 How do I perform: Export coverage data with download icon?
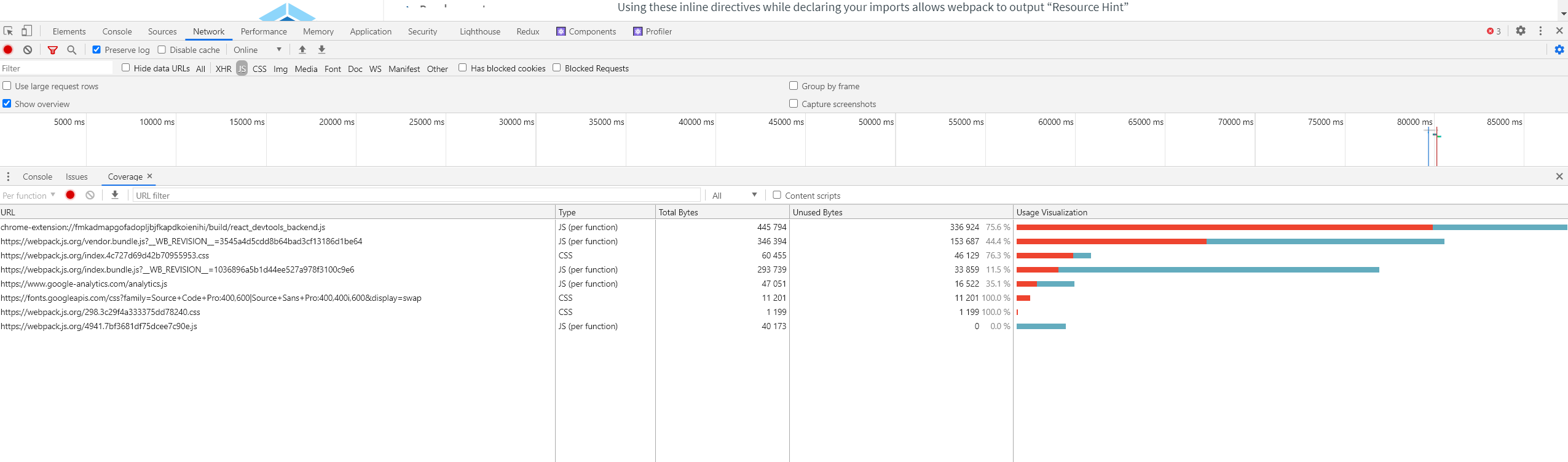115,195
